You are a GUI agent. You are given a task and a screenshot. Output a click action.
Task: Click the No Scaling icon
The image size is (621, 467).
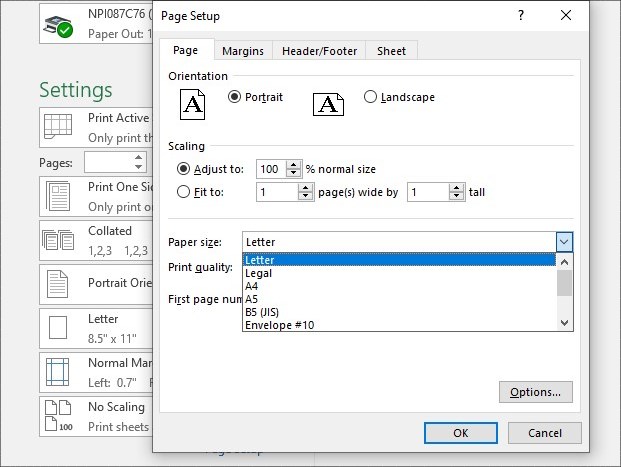[58, 416]
